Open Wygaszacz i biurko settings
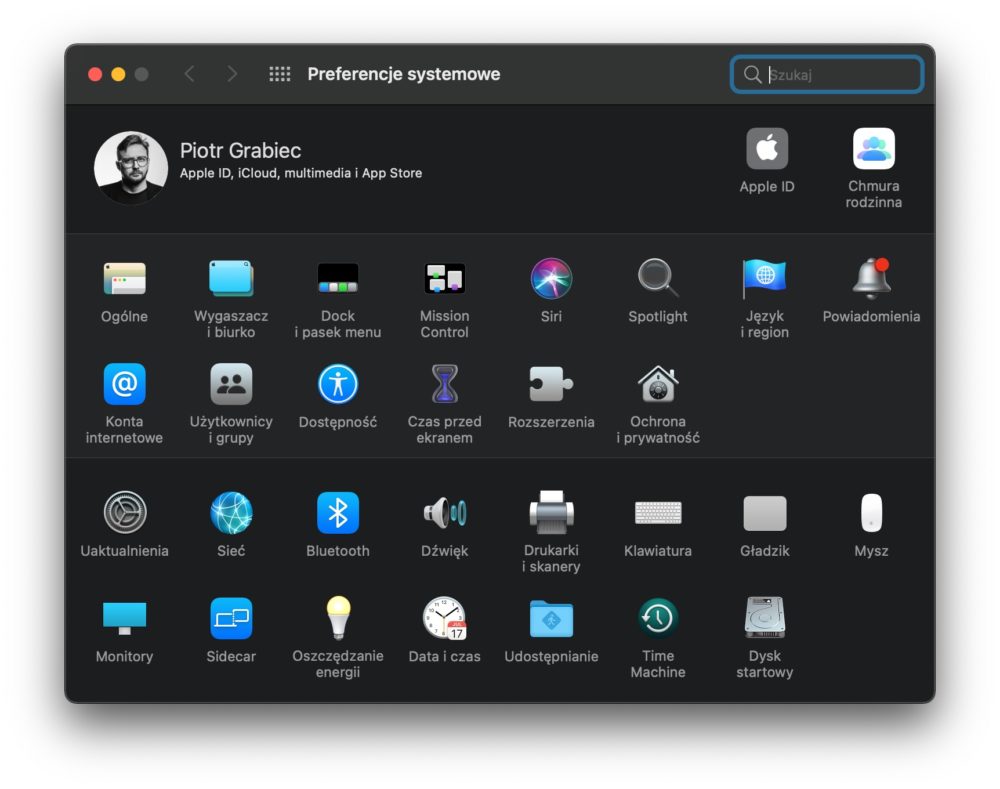This screenshot has width=1000, height=789. (x=231, y=279)
